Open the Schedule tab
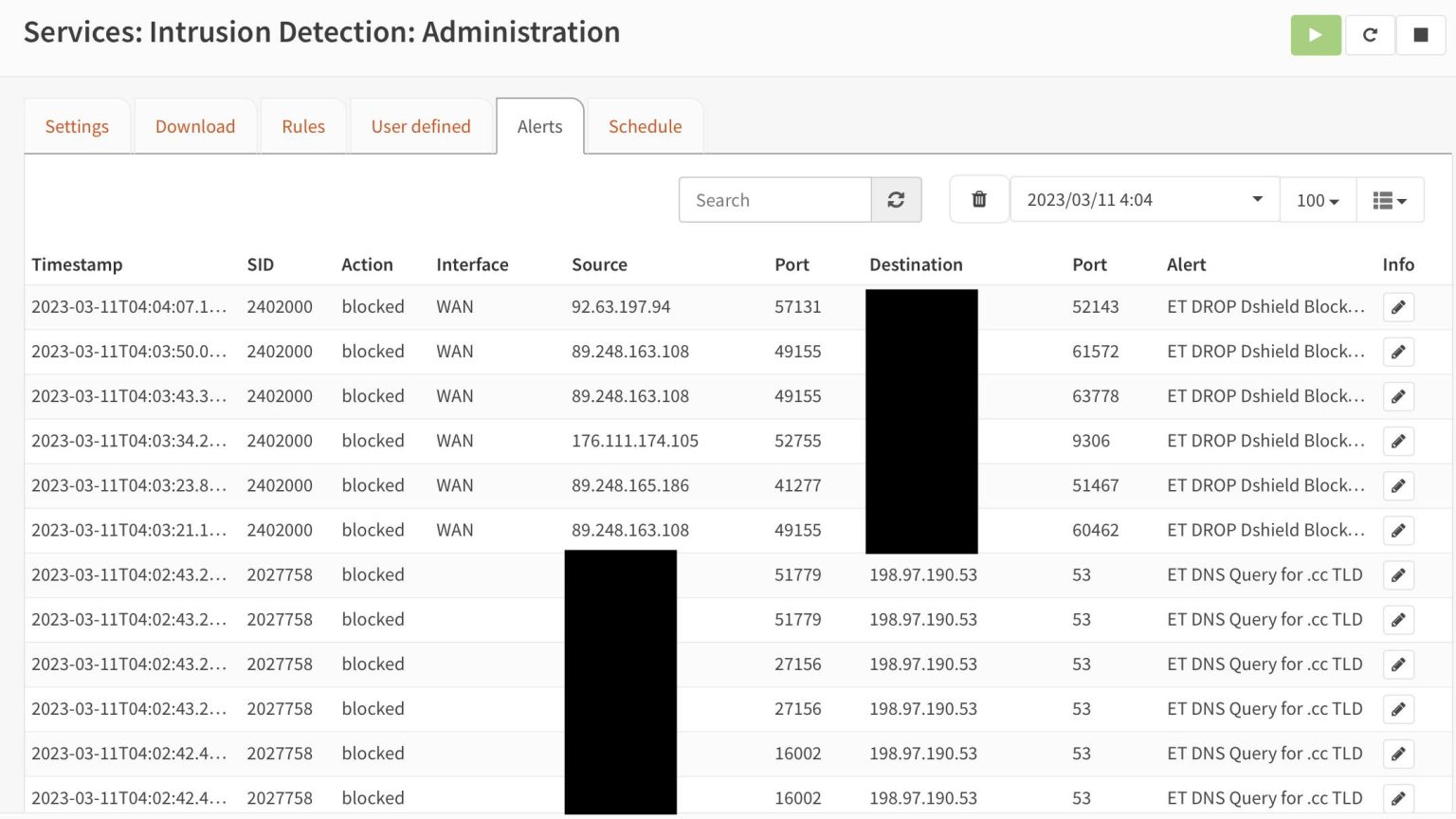Screen dimensions: 1456x819 coord(645,126)
